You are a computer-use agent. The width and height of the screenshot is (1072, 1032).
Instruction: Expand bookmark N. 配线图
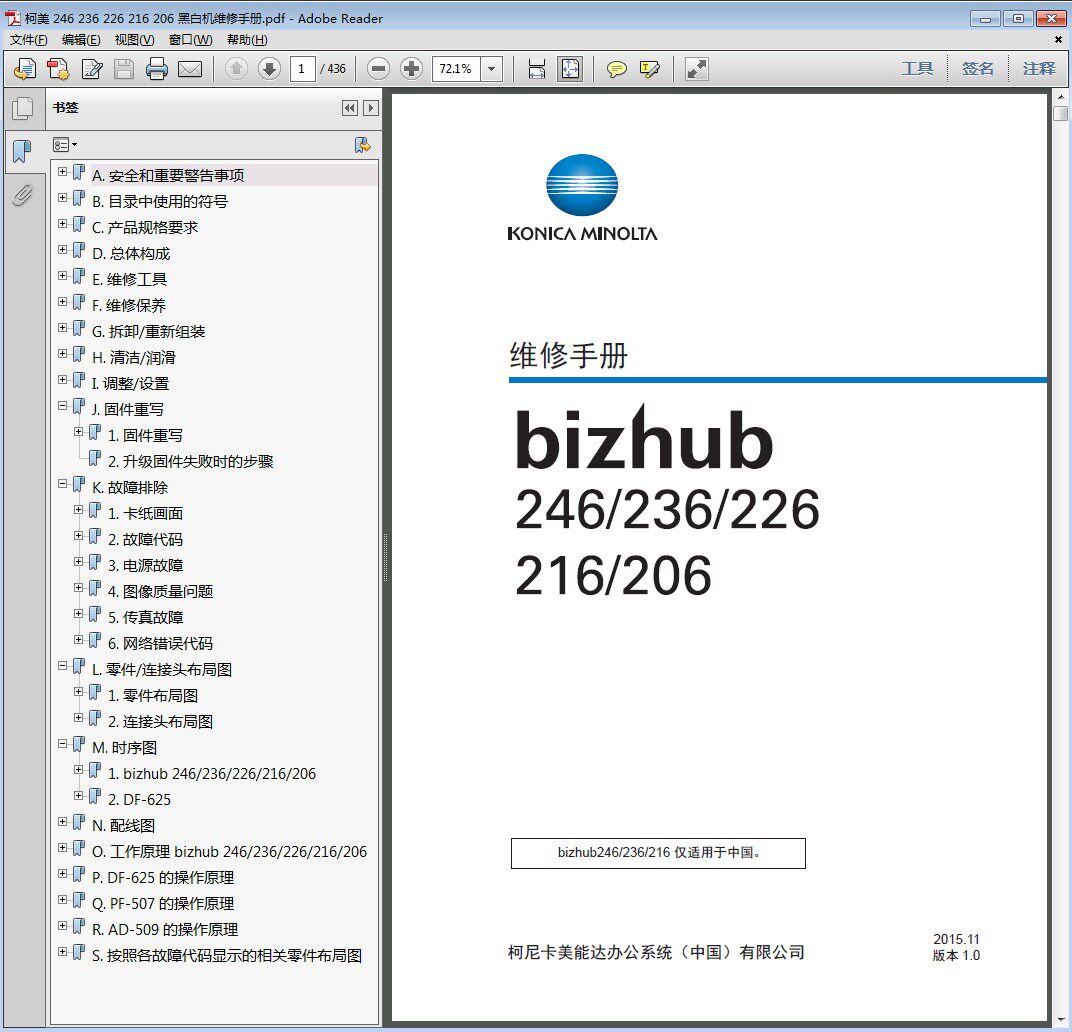[x=62, y=821]
